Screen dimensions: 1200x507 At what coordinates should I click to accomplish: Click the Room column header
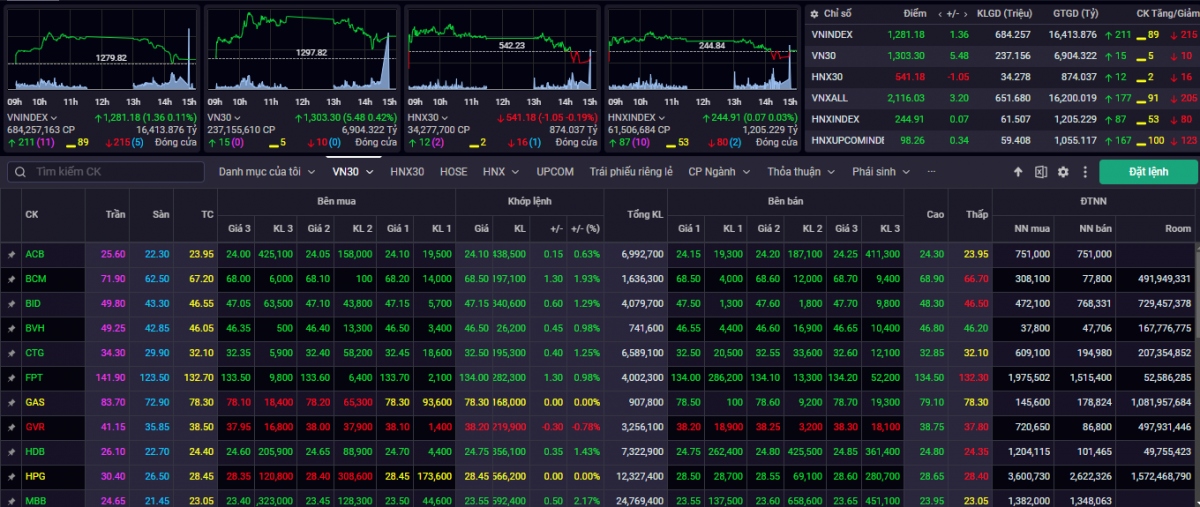point(1179,228)
